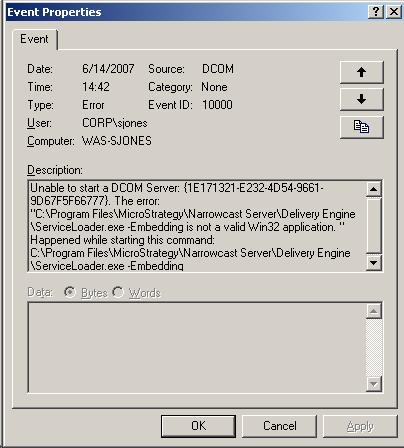The image size is (404, 448).
Task: Copy event details to clipboard icon
Action: tap(362, 127)
